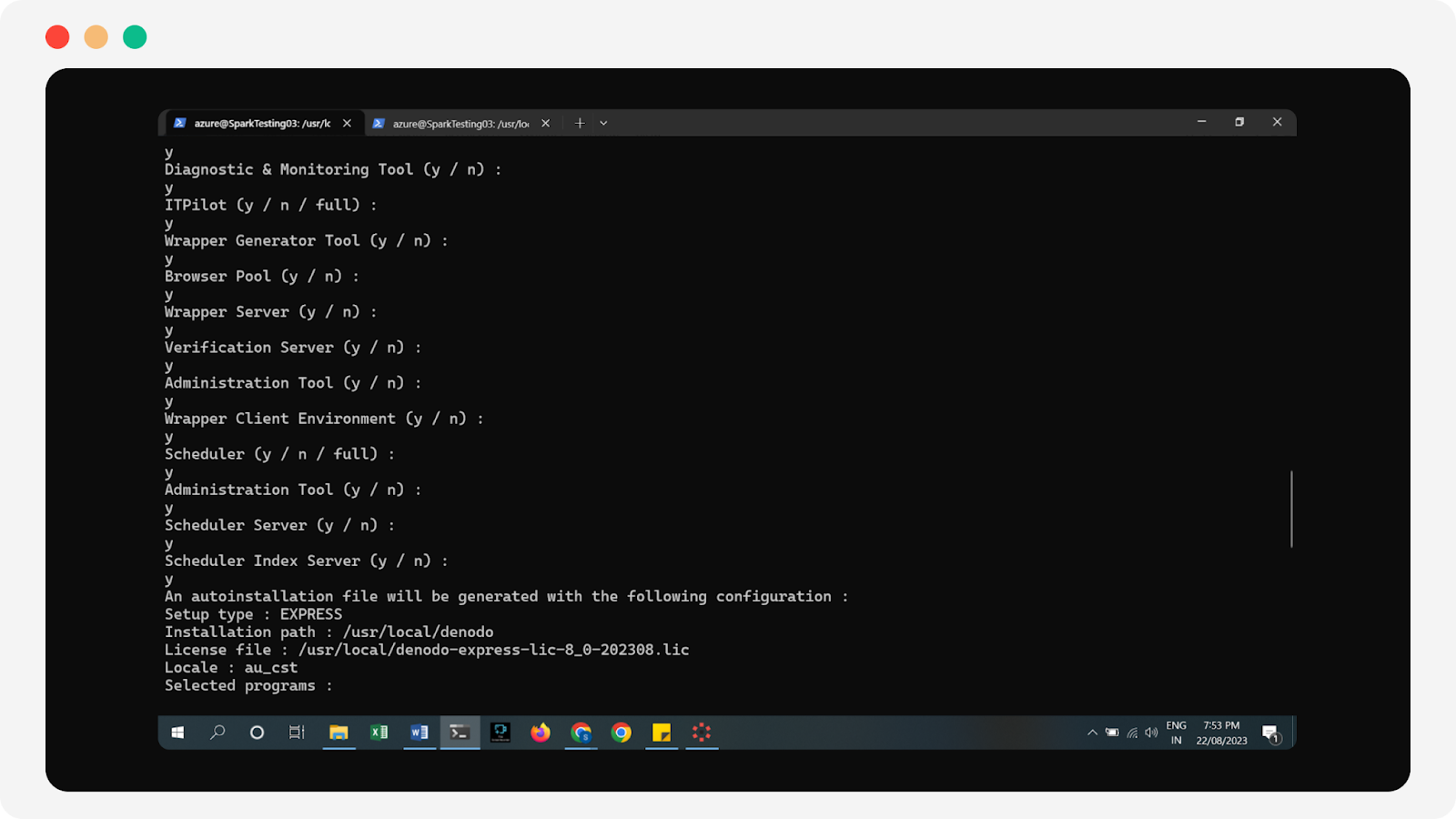The image size is (1456, 819).
Task: Open notification center icon
Action: click(x=1271, y=733)
